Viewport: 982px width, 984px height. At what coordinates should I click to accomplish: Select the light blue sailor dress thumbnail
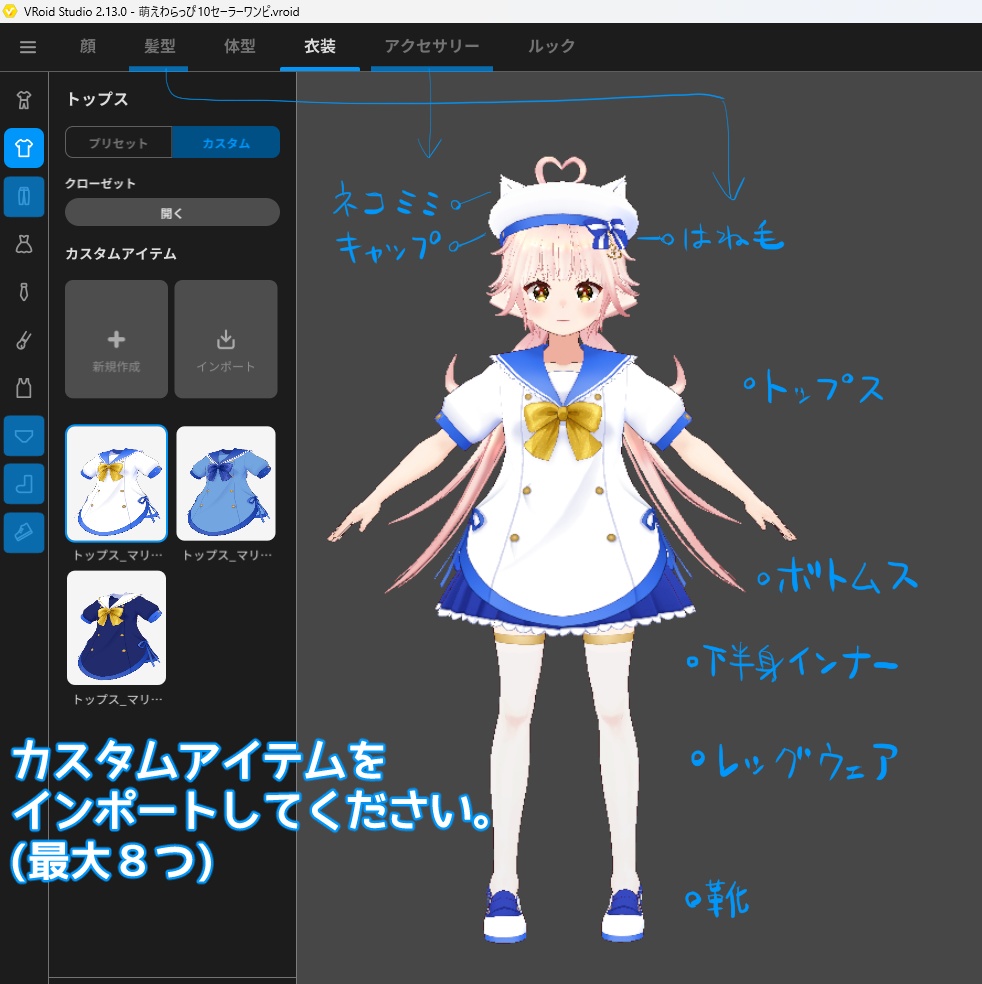point(226,483)
